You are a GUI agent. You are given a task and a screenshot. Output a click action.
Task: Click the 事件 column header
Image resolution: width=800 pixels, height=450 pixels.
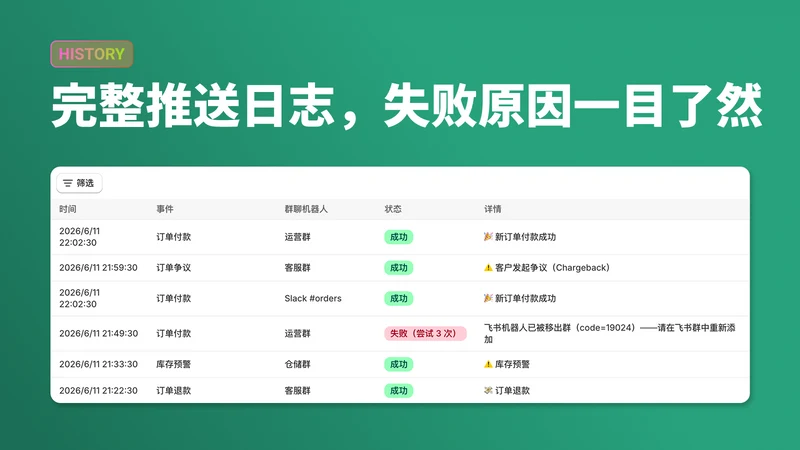click(x=165, y=209)
